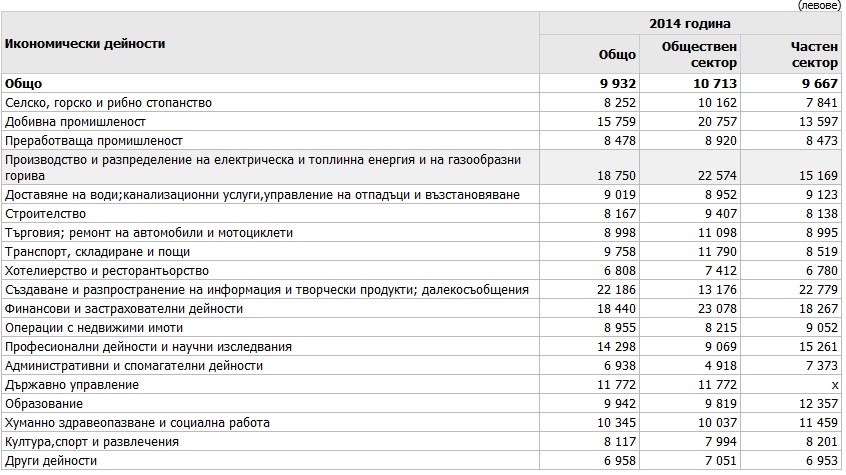Click value 9 758 in transport row
The height and width of the screenshot is (475, 846).
pyautogui.click(x=620, y=252)
